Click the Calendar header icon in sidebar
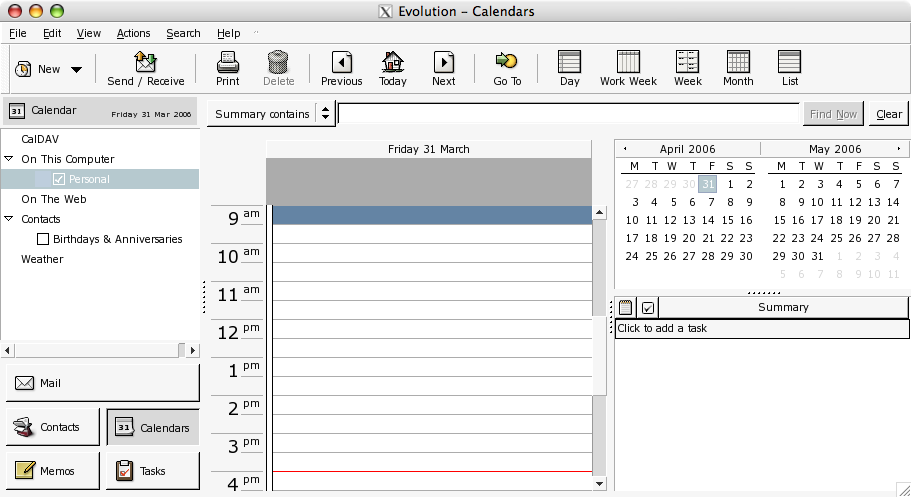The width and height of the screenshot is (911, 497). pos(17,110)
